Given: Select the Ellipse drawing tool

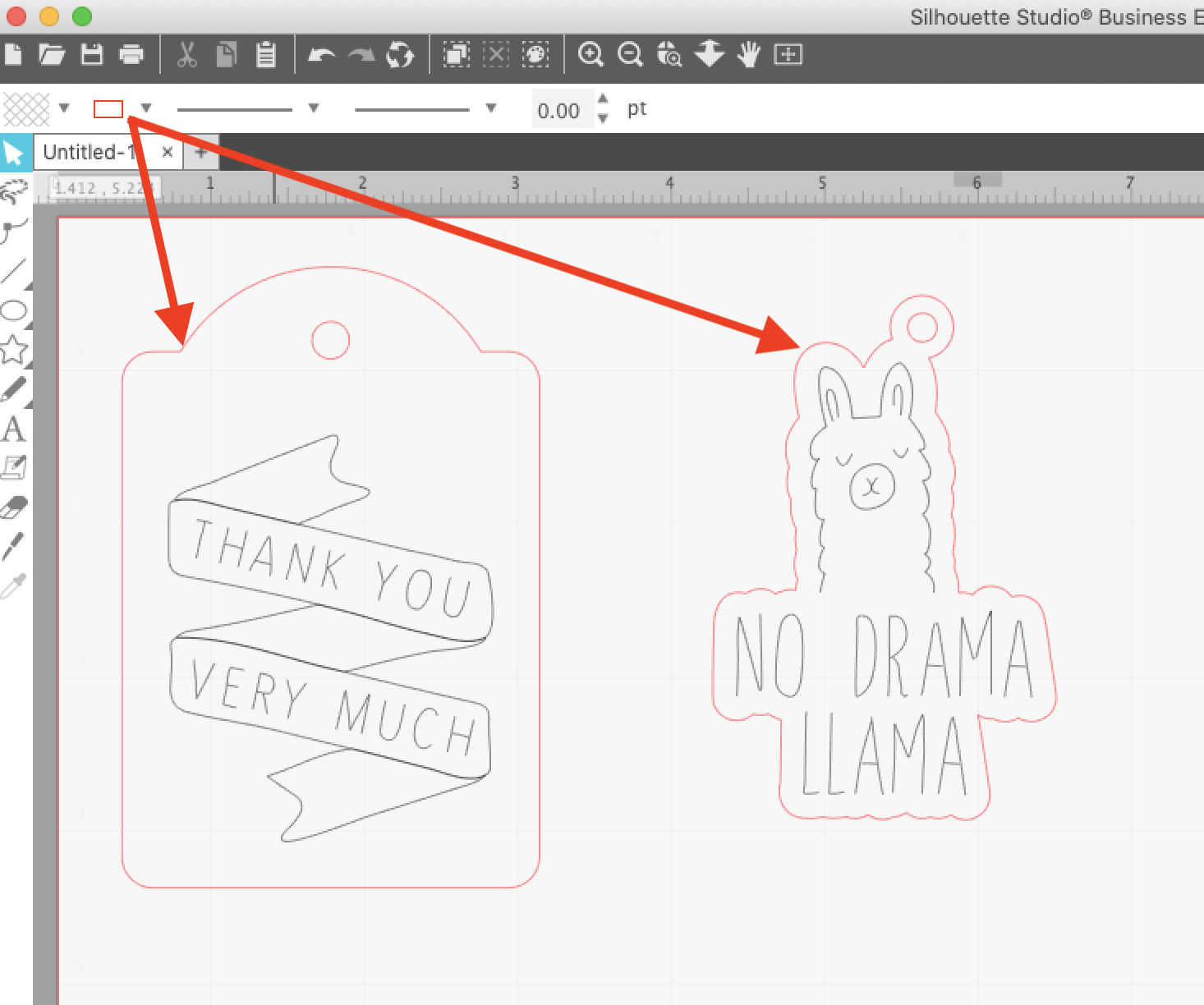Looking at the screenshot, I should tap(11, 310).
